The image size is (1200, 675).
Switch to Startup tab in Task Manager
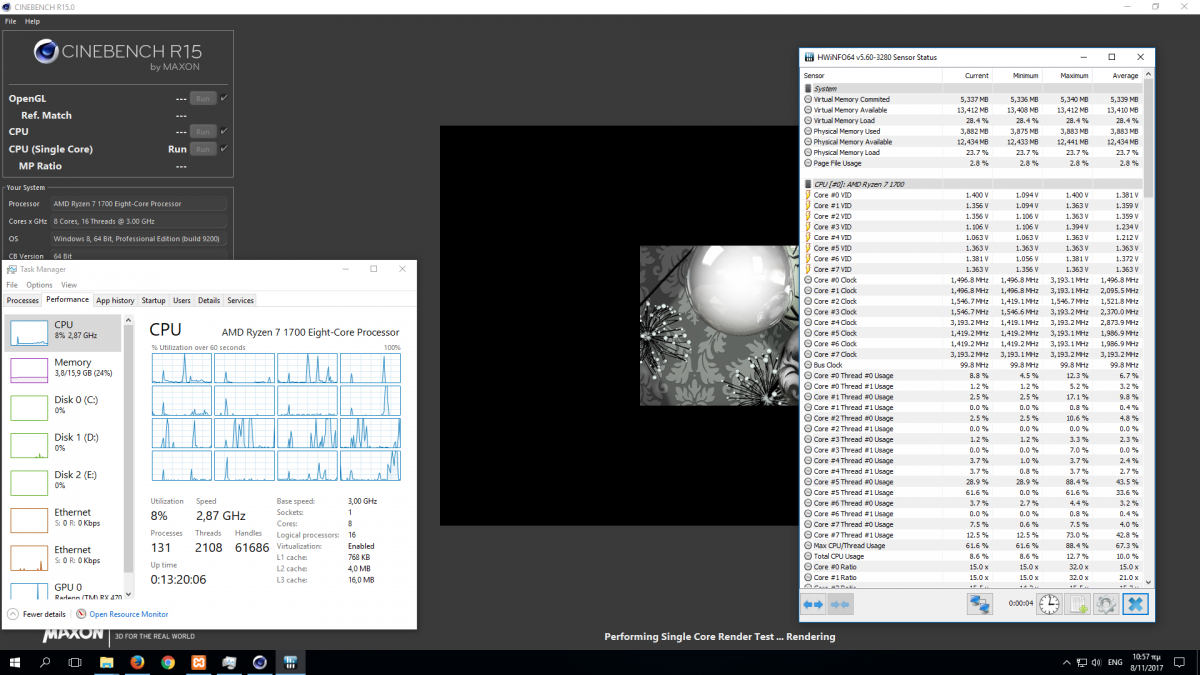[x=153, y=300]
